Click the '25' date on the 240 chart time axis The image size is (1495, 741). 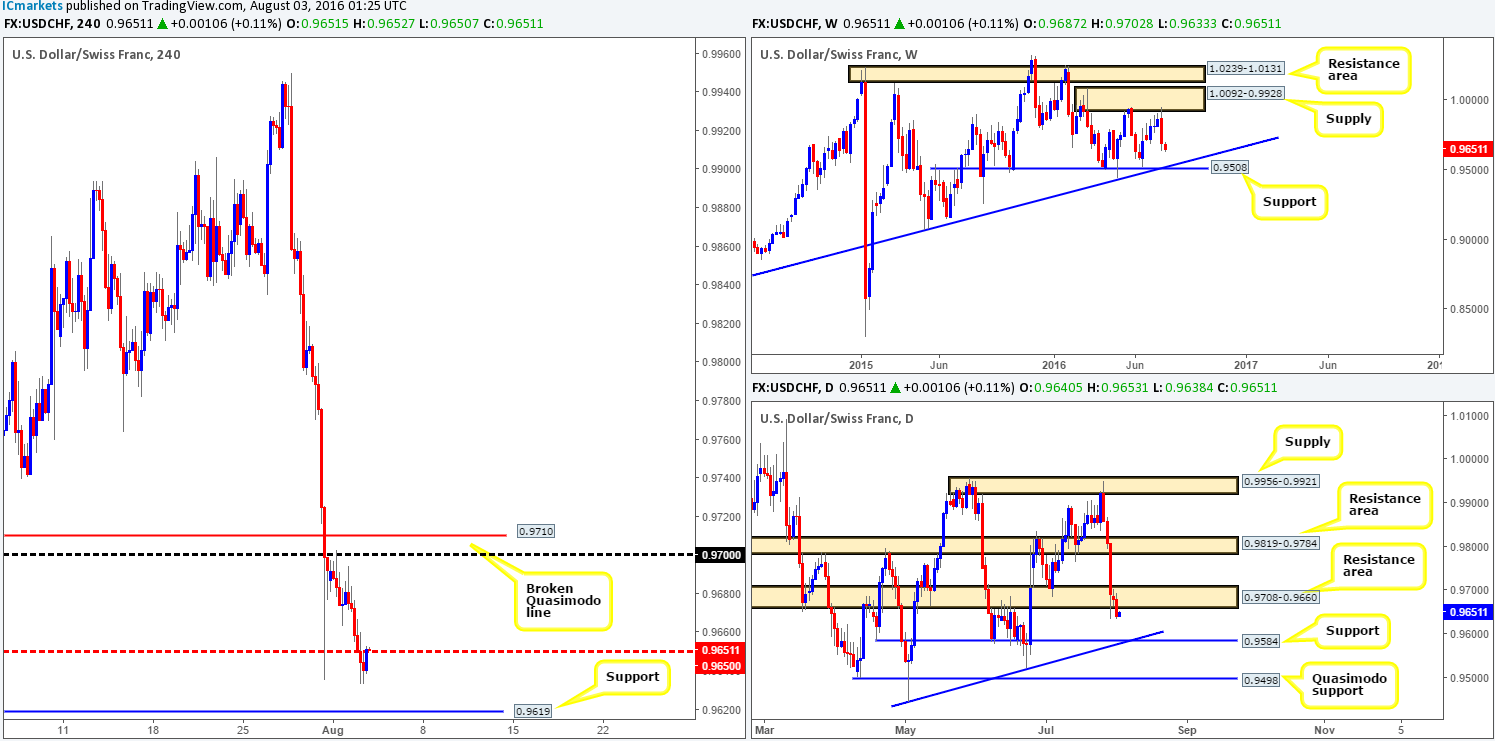[242, 729]
